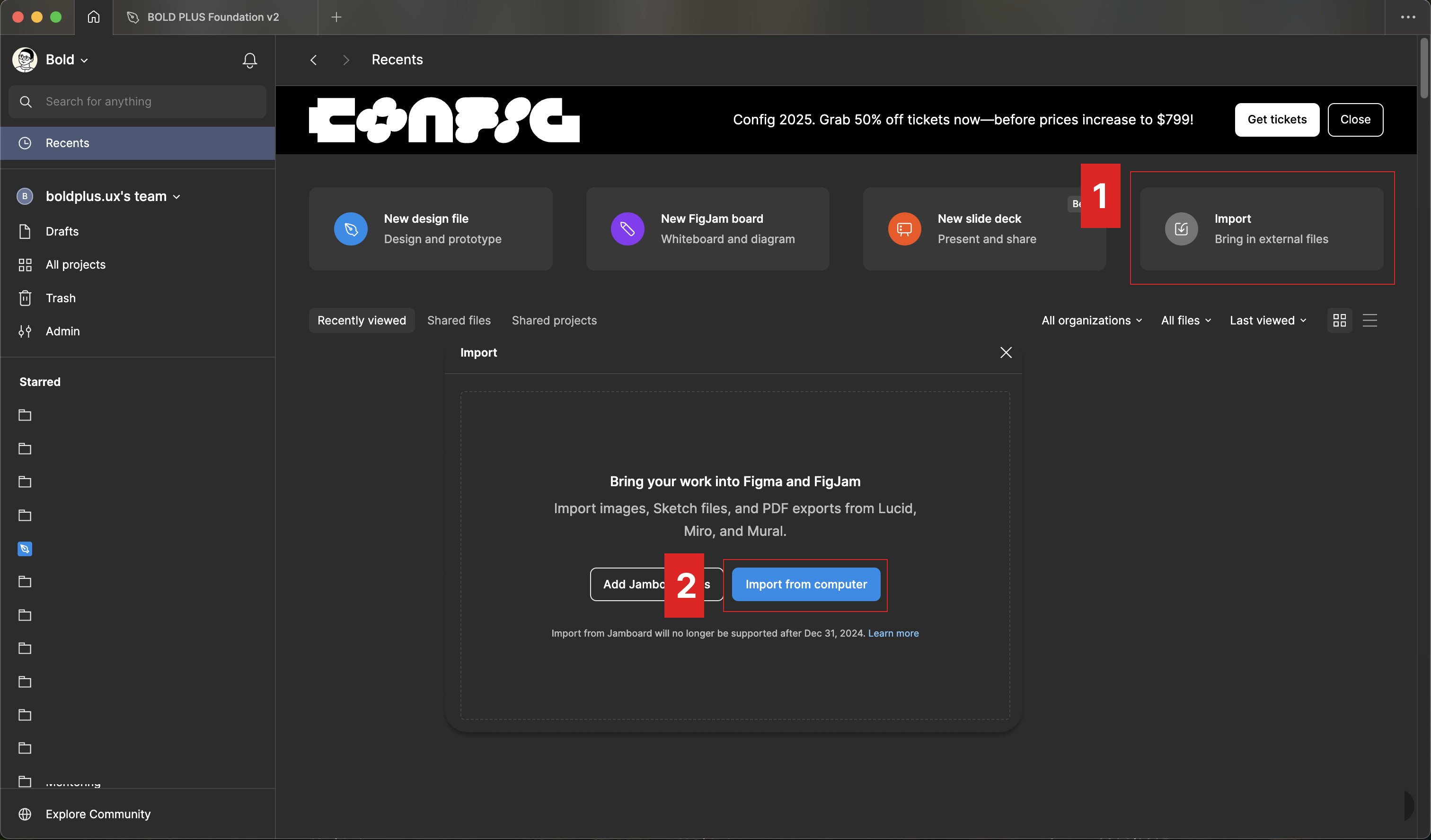This screenshot has height=840, width=1431.
Task: Click the blue design file pen icon
Action: point(351,229)
